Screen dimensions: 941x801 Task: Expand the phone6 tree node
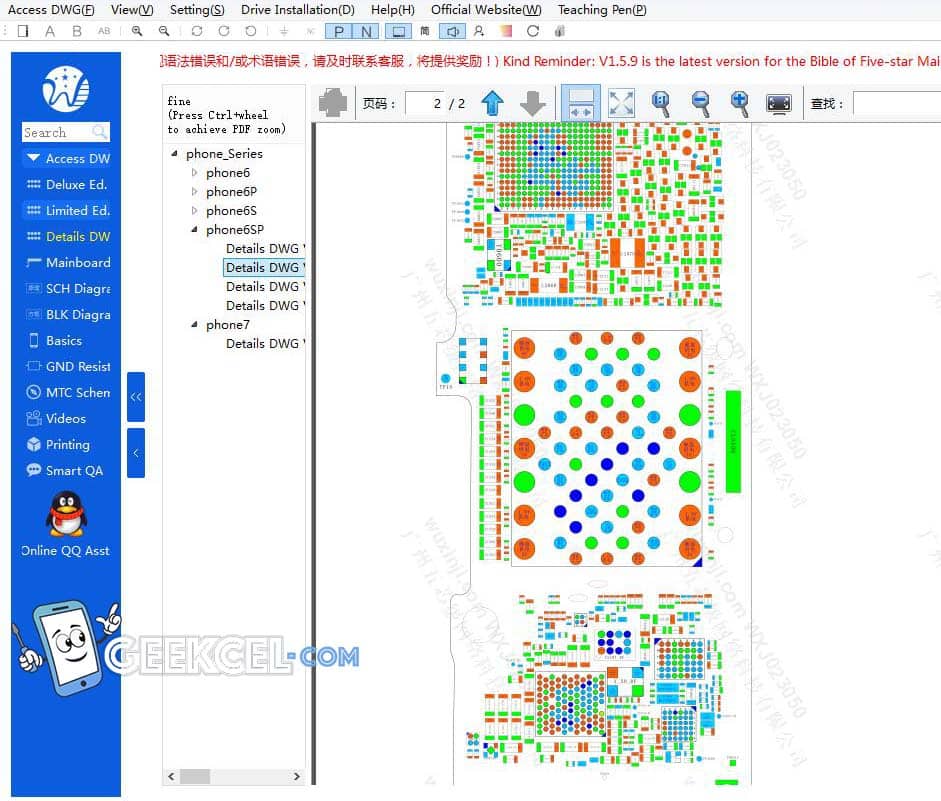point(195,173)
